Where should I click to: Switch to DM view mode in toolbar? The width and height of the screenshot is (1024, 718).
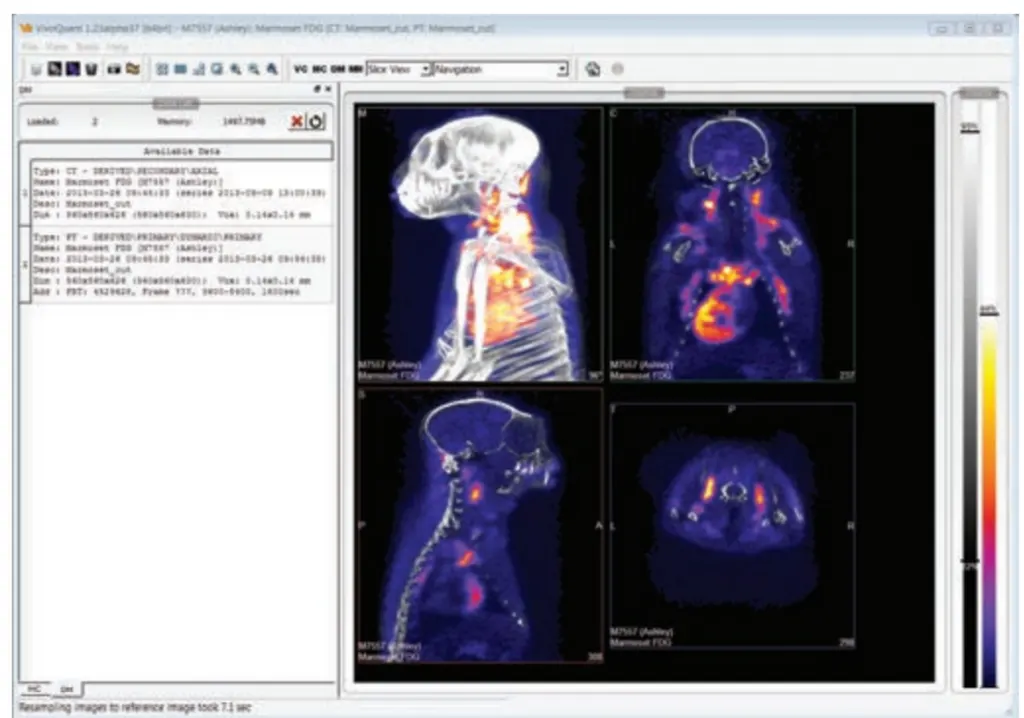(x=338, y=69)
